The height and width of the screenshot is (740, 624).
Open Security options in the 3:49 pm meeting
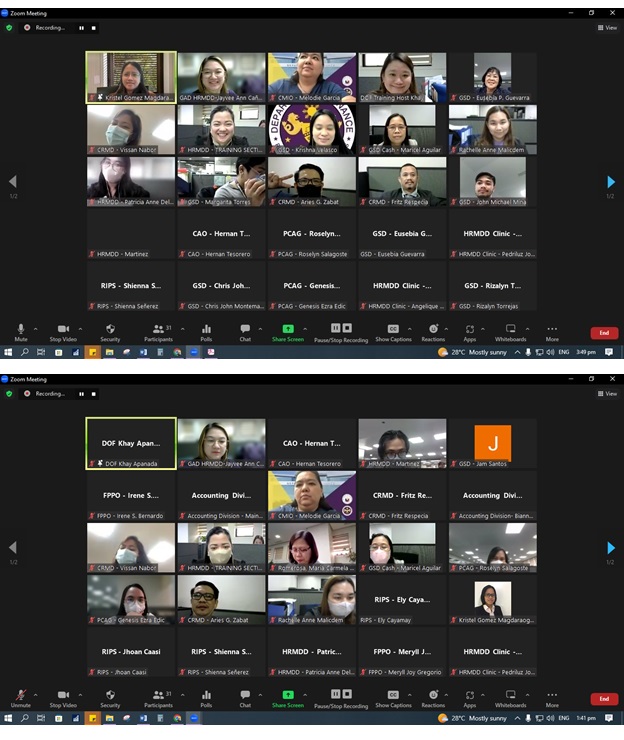110,332
